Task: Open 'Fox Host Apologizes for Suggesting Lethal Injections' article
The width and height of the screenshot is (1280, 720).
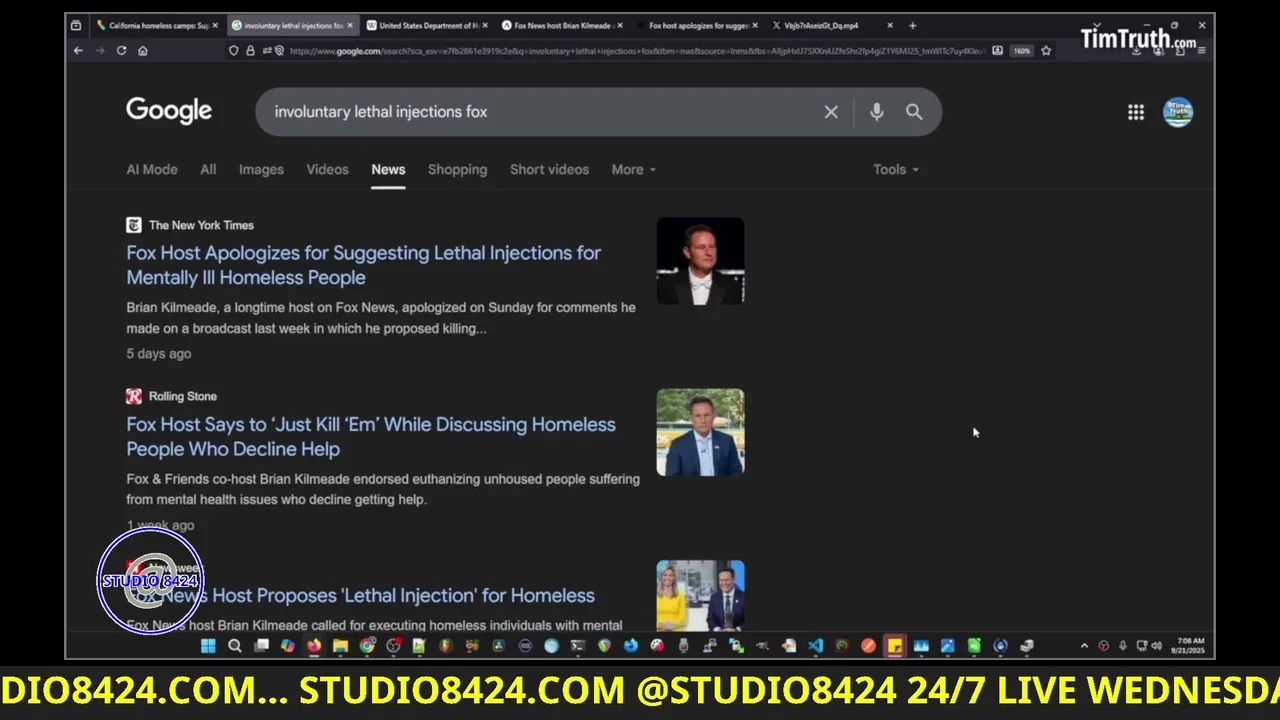Action: tap(364, 265)
